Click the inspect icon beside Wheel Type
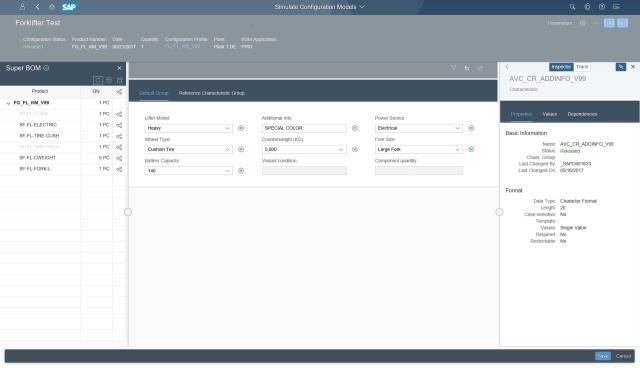This screenshot has height=368, width=640. coord(241,149)
